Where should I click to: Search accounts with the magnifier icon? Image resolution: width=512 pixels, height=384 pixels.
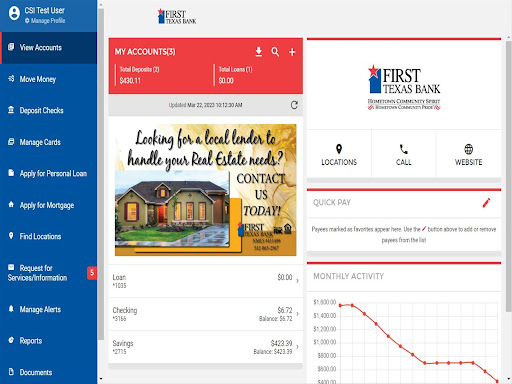(275, 52)
